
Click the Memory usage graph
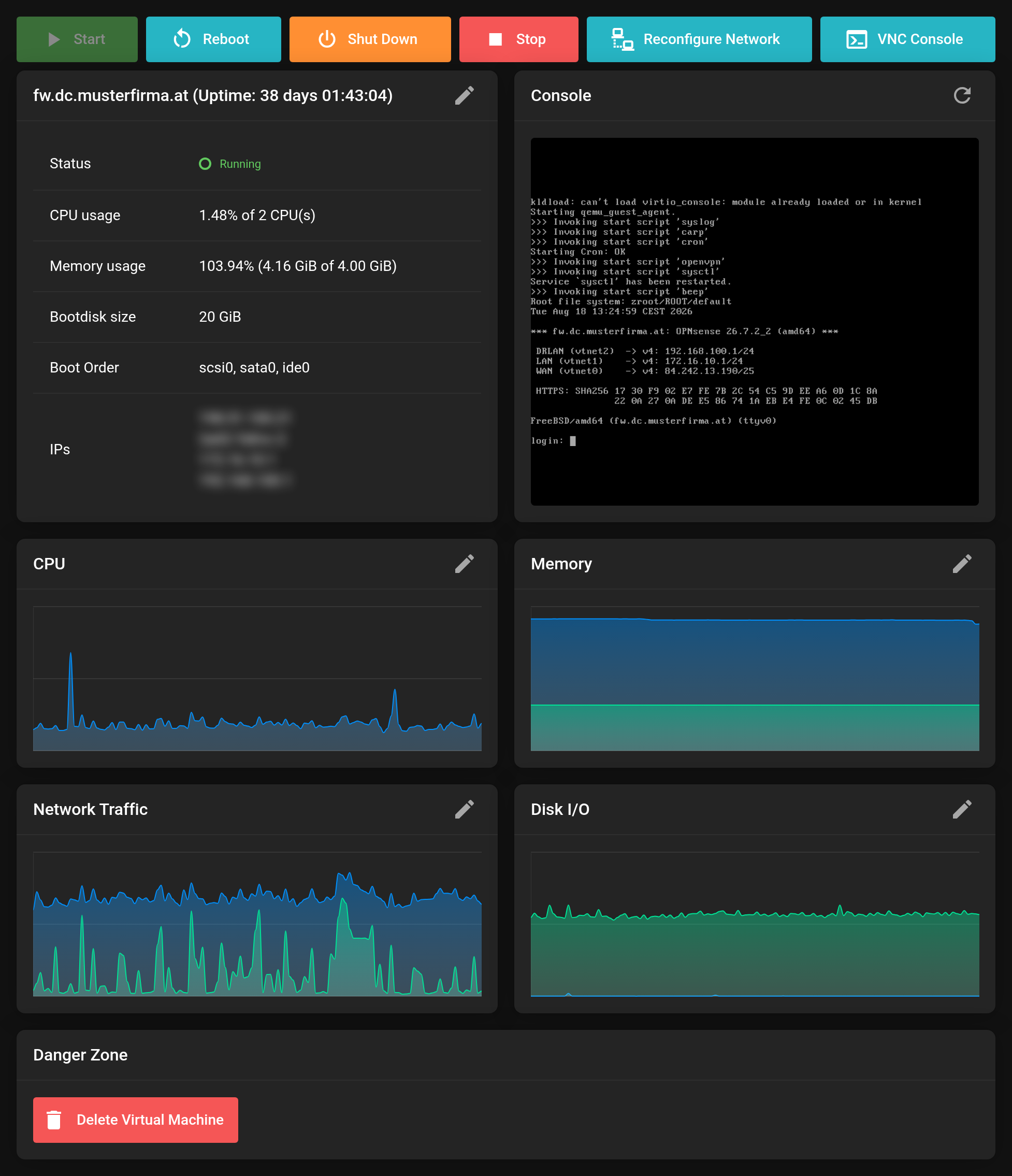click(755, 678)
